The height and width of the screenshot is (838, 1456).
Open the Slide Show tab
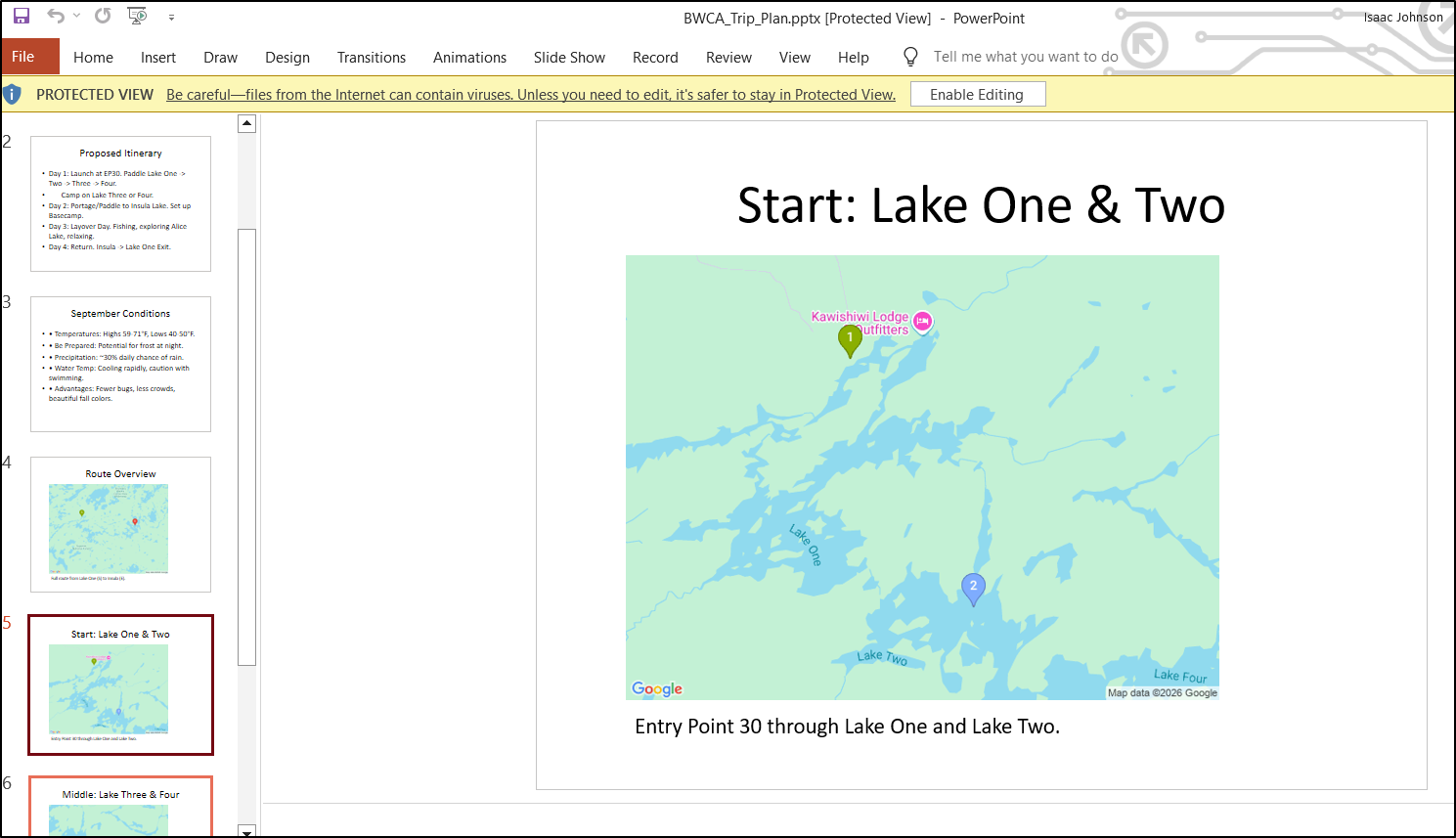[x=569, y=58]
